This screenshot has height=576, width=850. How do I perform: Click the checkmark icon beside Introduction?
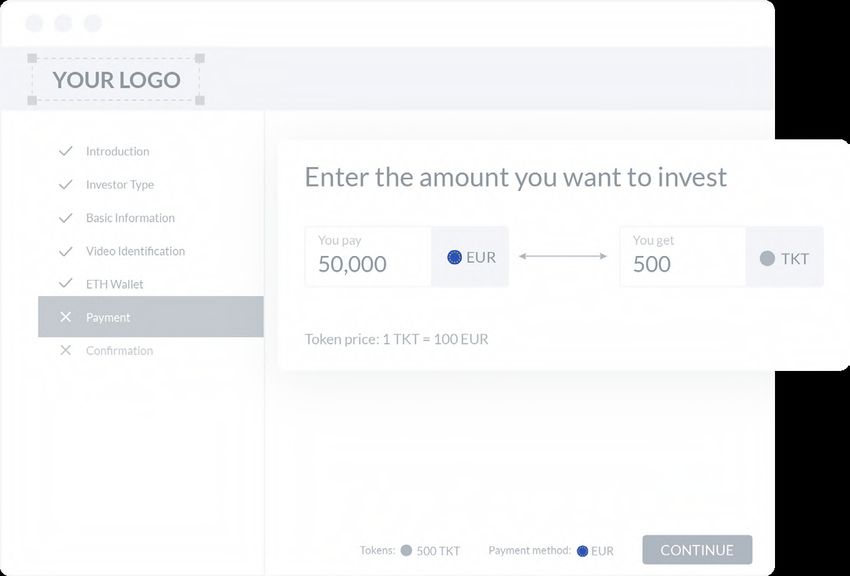[66, 151]
